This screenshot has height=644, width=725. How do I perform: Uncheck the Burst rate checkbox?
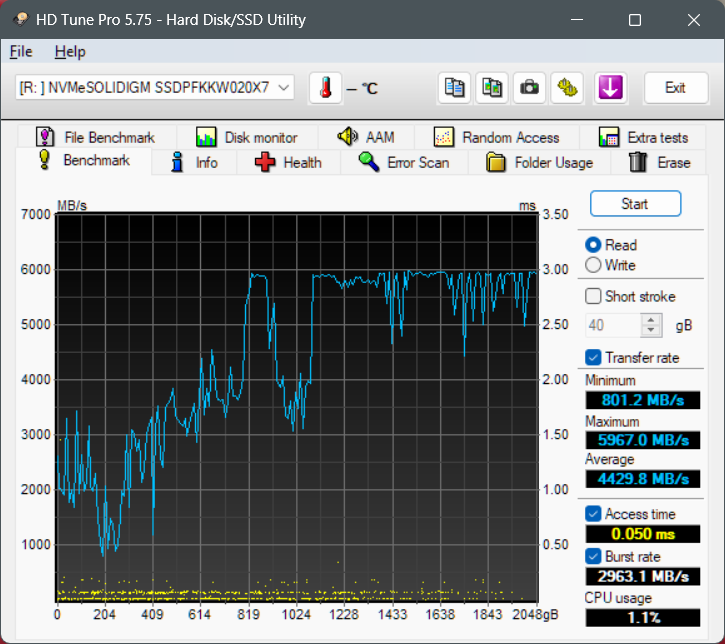click(x=593, y=556)
